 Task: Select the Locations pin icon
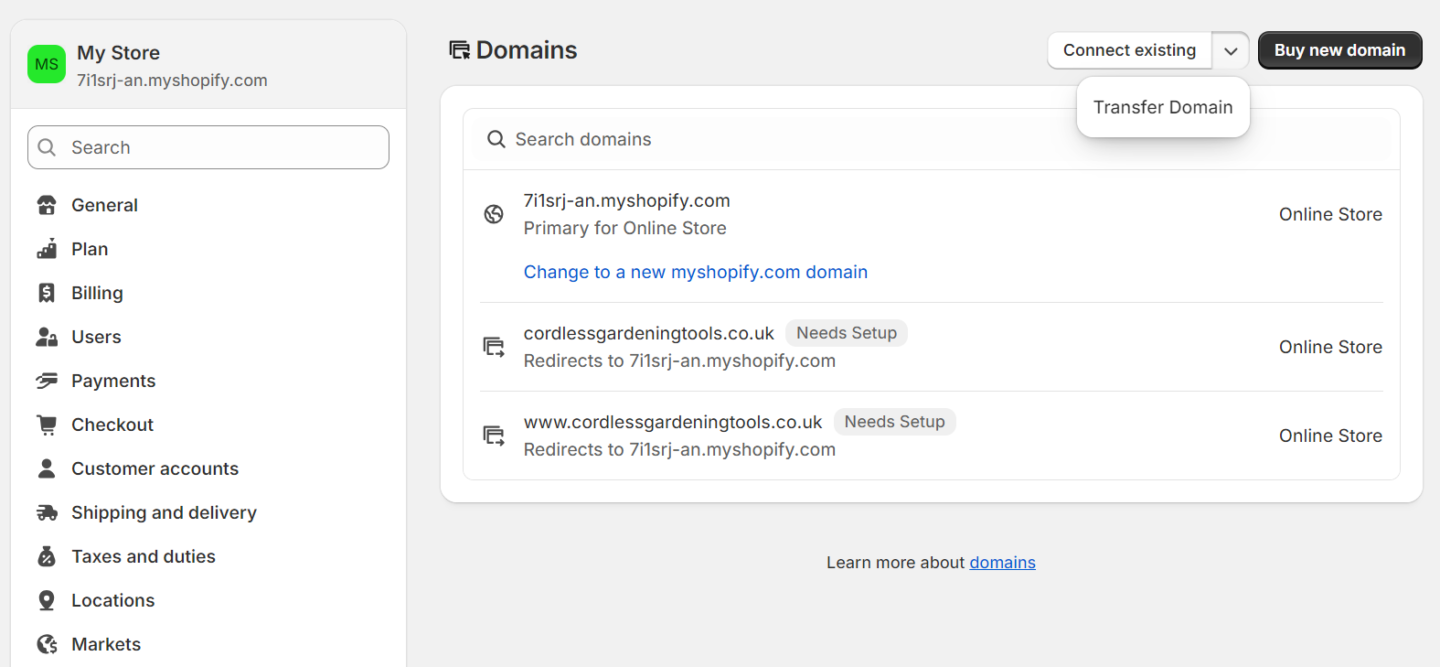click(x=47, y=600)
